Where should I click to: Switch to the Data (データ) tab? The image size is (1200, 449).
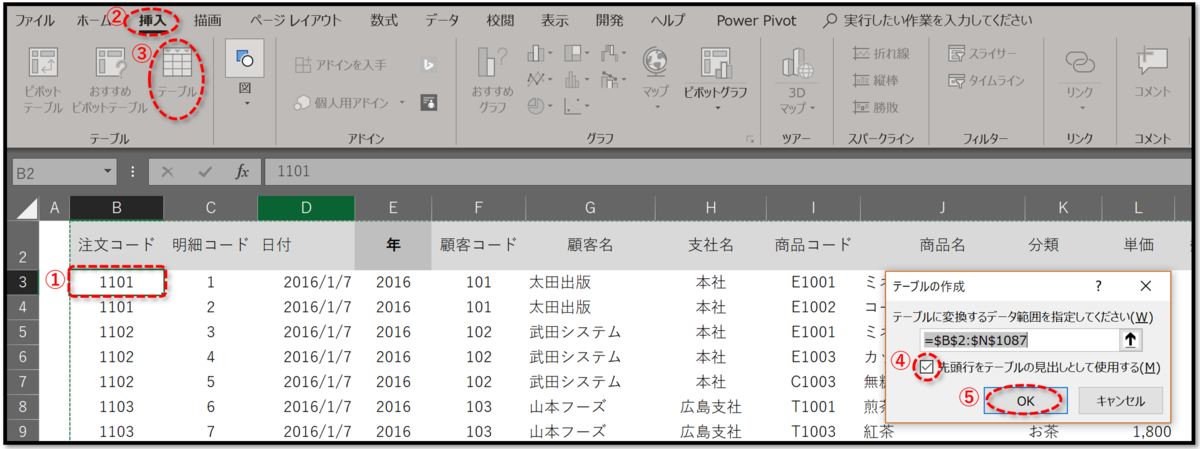[442, 20]
